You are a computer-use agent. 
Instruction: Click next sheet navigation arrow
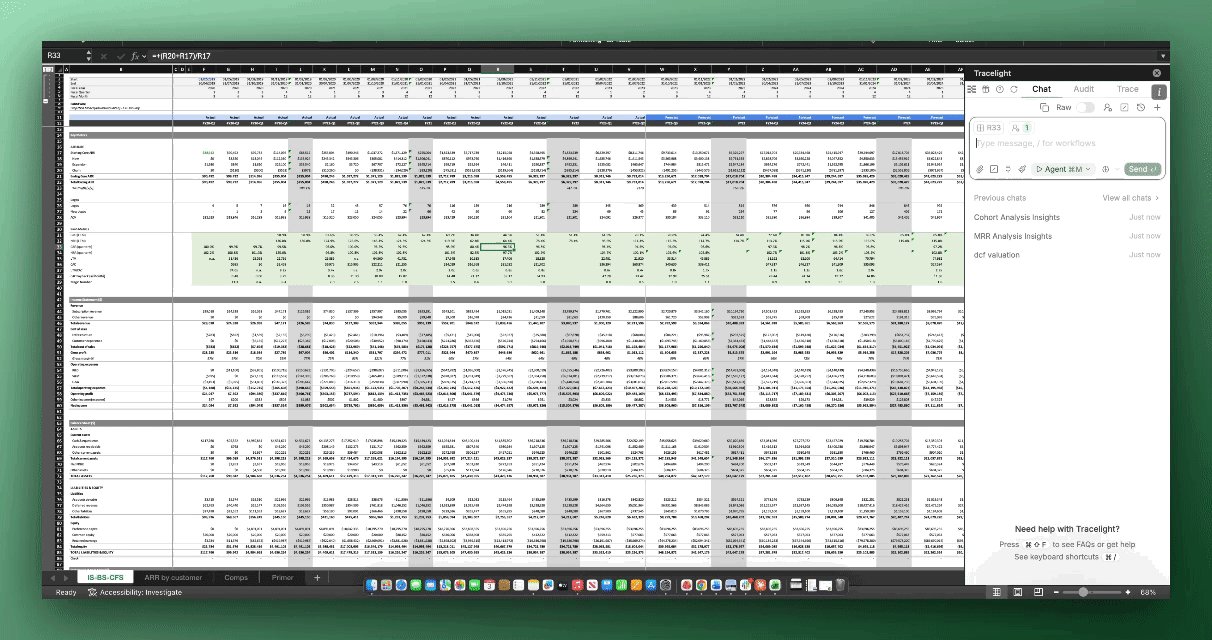[66, 578]
